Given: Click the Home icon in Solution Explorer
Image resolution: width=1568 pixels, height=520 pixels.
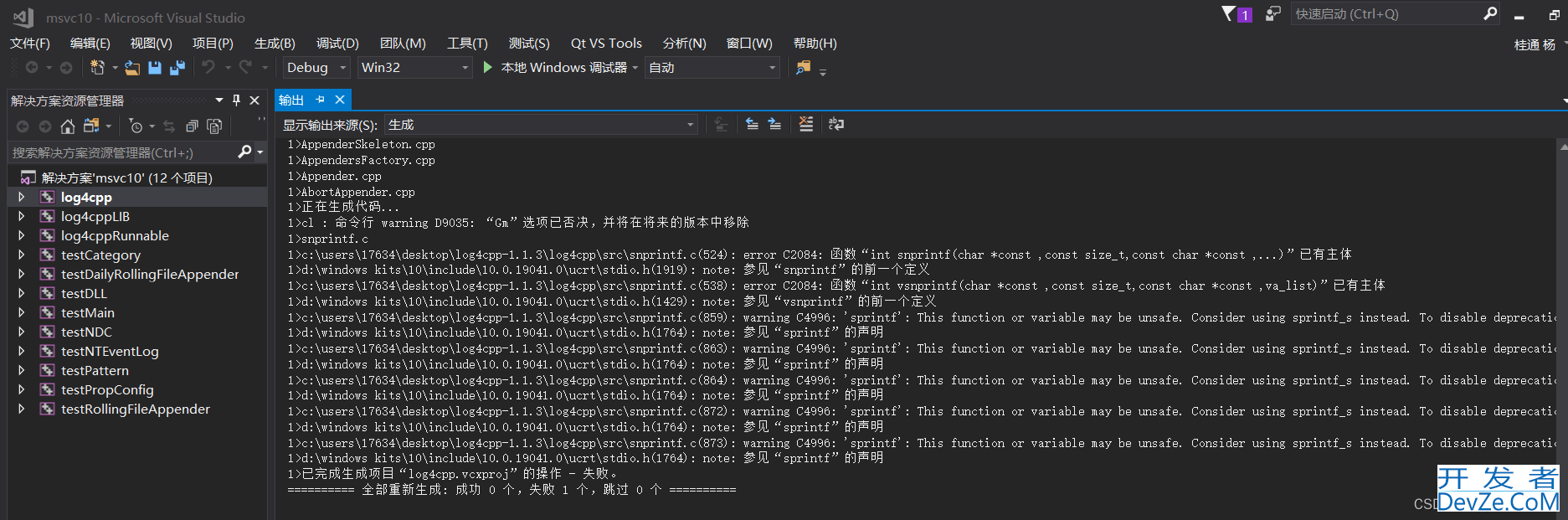Looking at the screenshot, I should (x=68, y=126).
